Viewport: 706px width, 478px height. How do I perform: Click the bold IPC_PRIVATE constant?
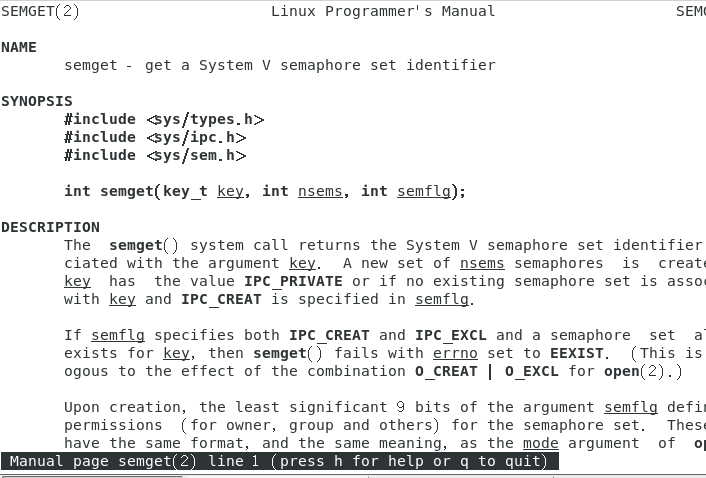[293, 281]
